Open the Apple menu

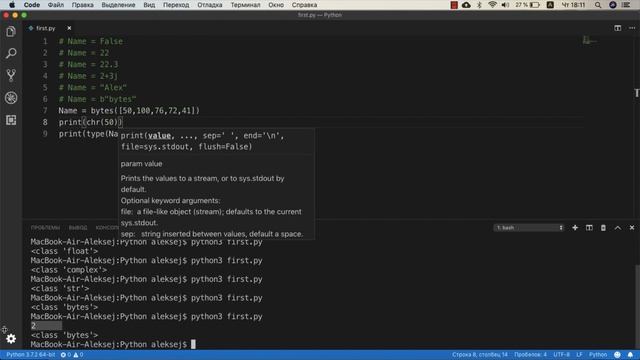[x=12, y=5]
